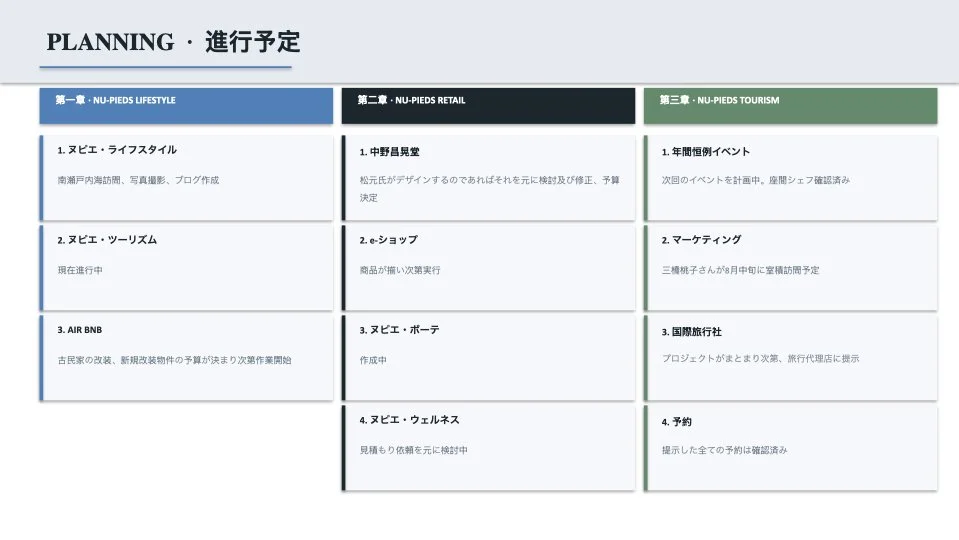Click text beginning '三橋桃子さんが8月中旬'
This screenshot has height=540, width=959.
[740, 270]
